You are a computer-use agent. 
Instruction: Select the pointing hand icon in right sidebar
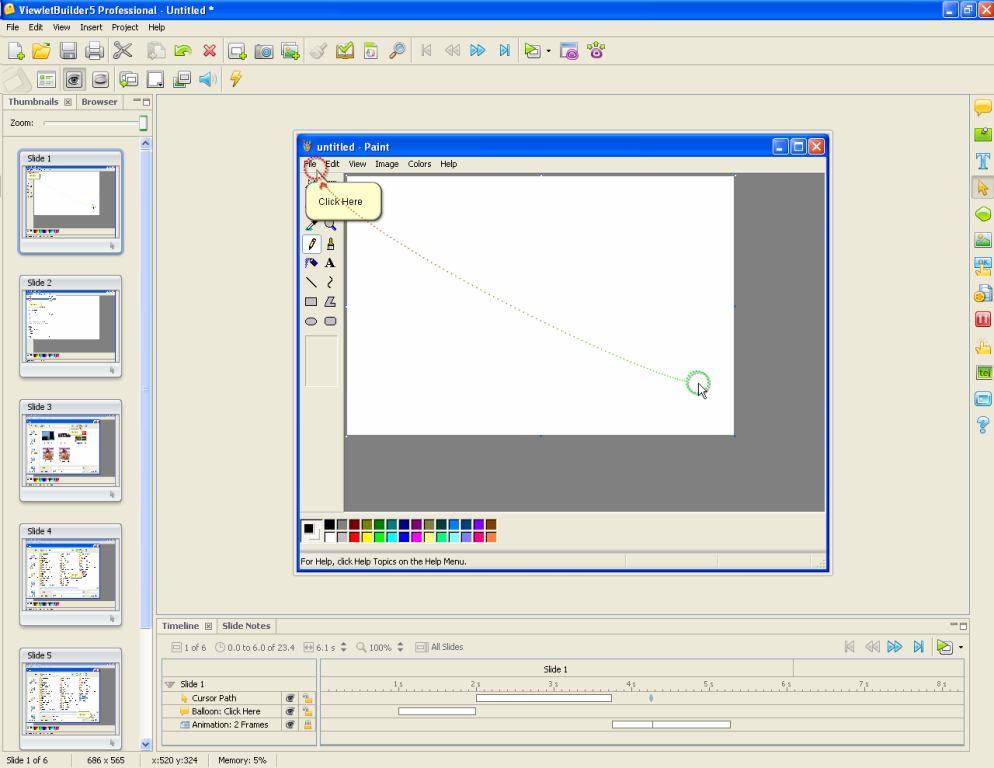(x=983, y=346)
